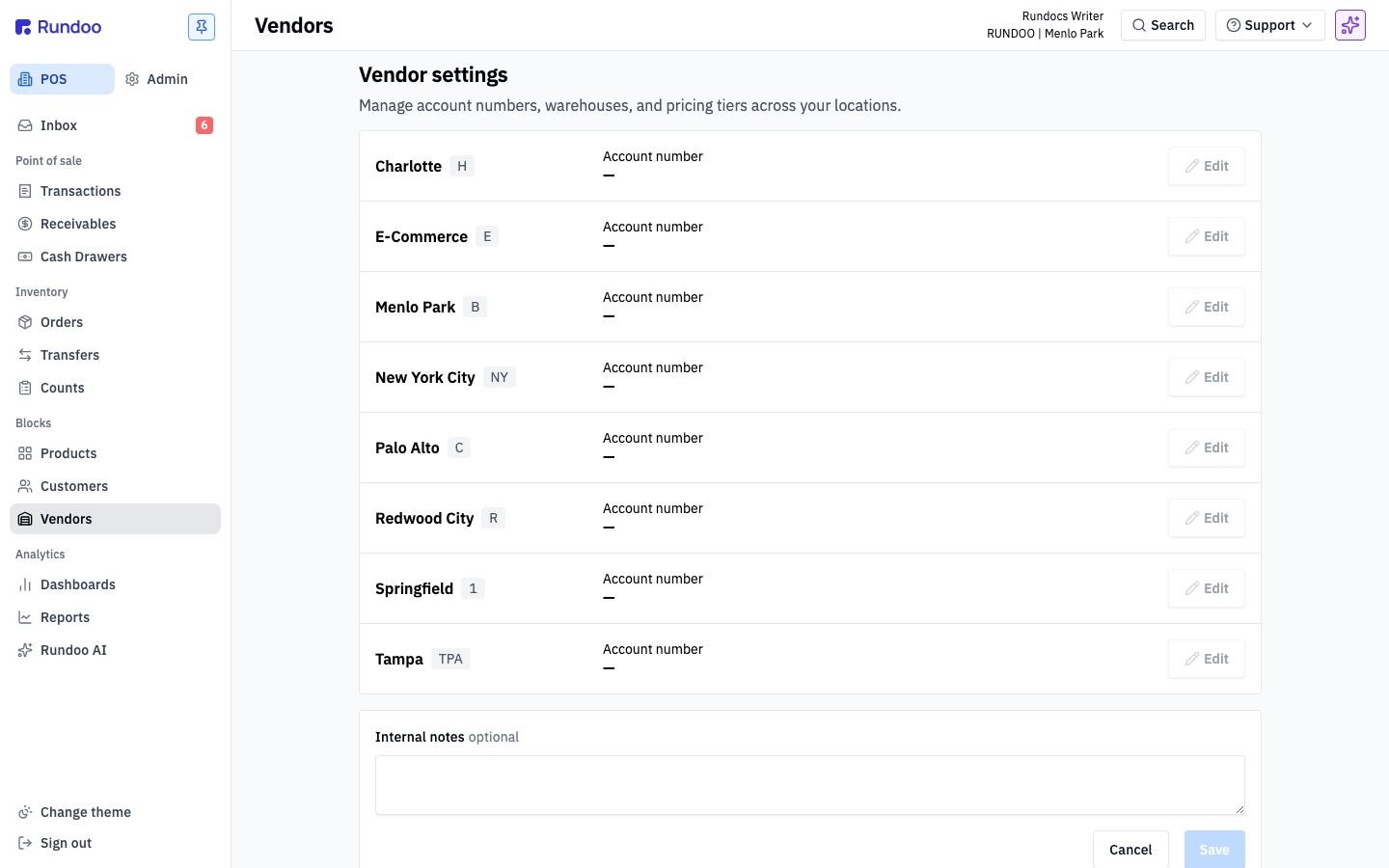Viewport: 1389px width, 868px height.
Task: Click the Transactions receipt icon
Action: point(25,191)
